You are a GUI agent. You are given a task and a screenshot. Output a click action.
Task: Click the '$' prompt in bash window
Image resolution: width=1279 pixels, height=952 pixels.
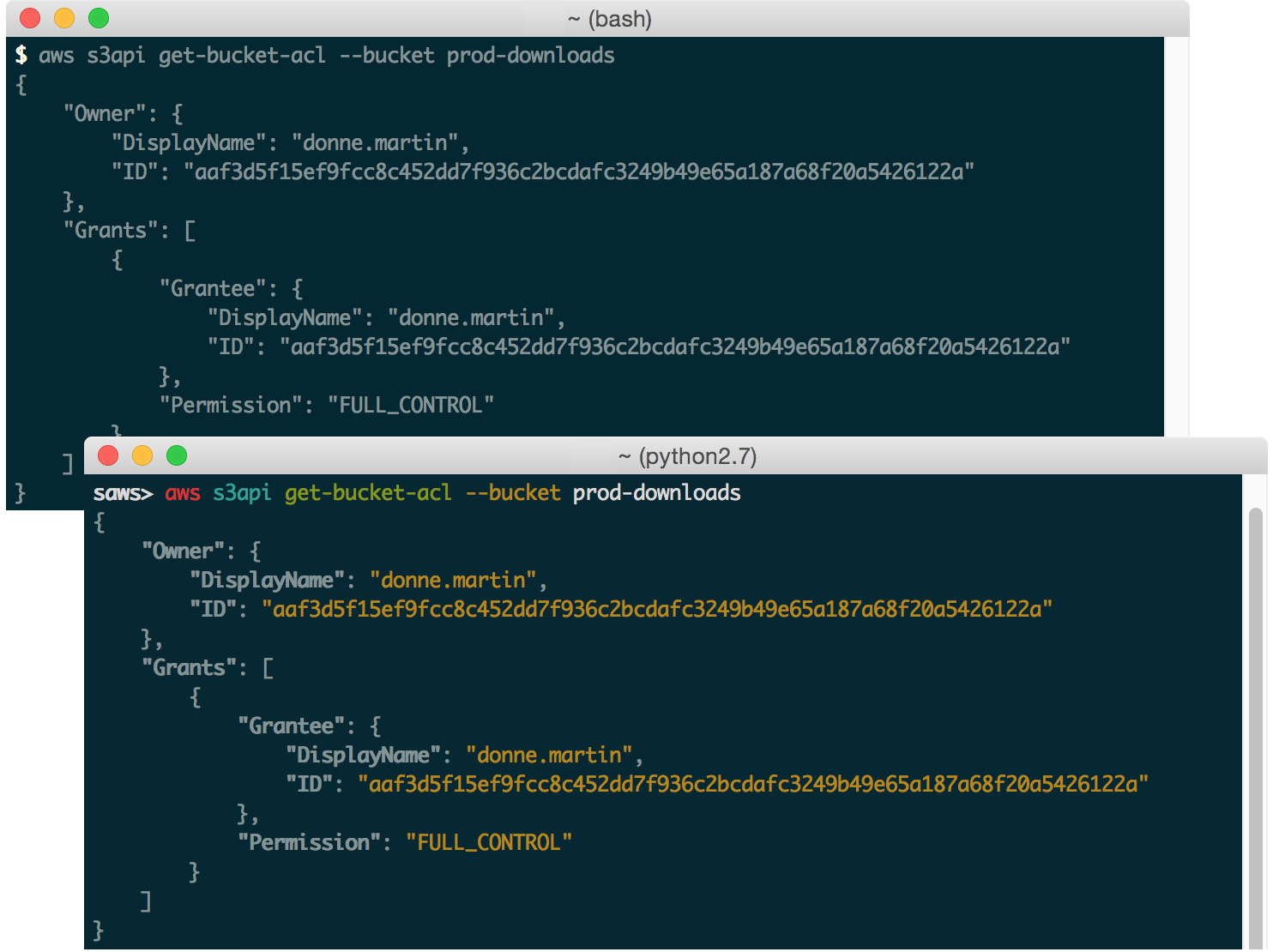click(x=21, y=55)
